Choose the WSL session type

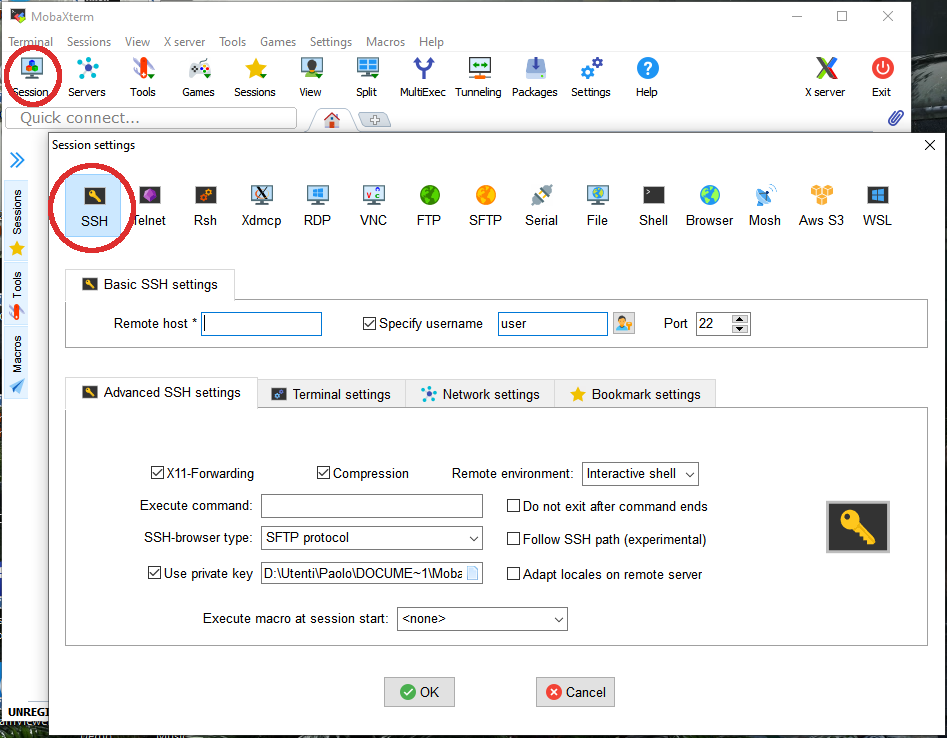(x=878, y=207)
